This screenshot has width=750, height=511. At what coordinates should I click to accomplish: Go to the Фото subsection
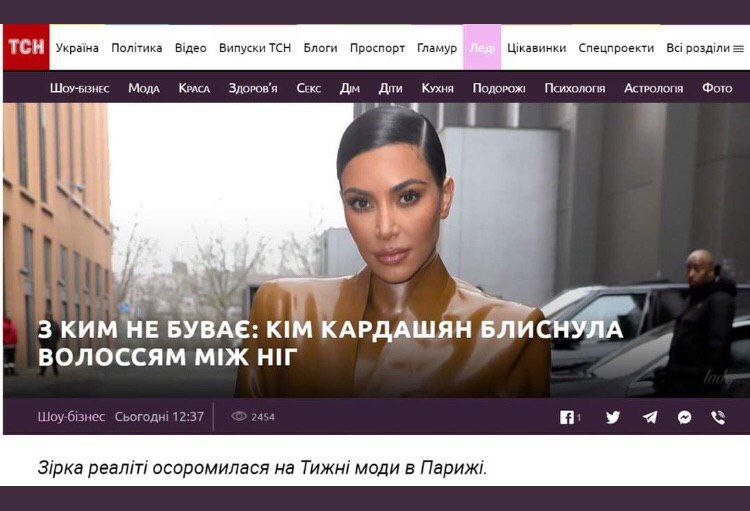(717, 88)
